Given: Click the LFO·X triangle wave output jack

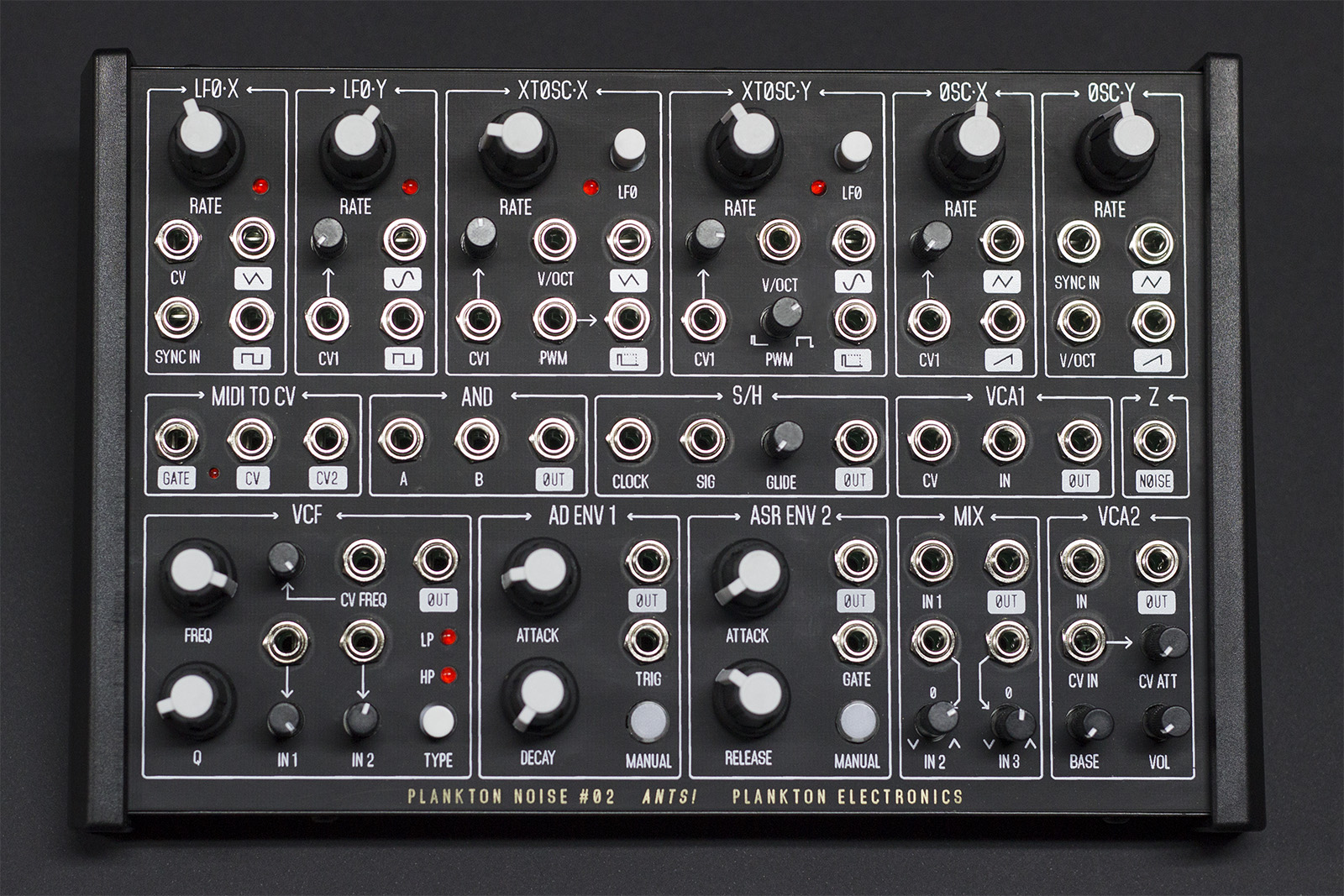Looking at the screenshot, I should point(253,241).
